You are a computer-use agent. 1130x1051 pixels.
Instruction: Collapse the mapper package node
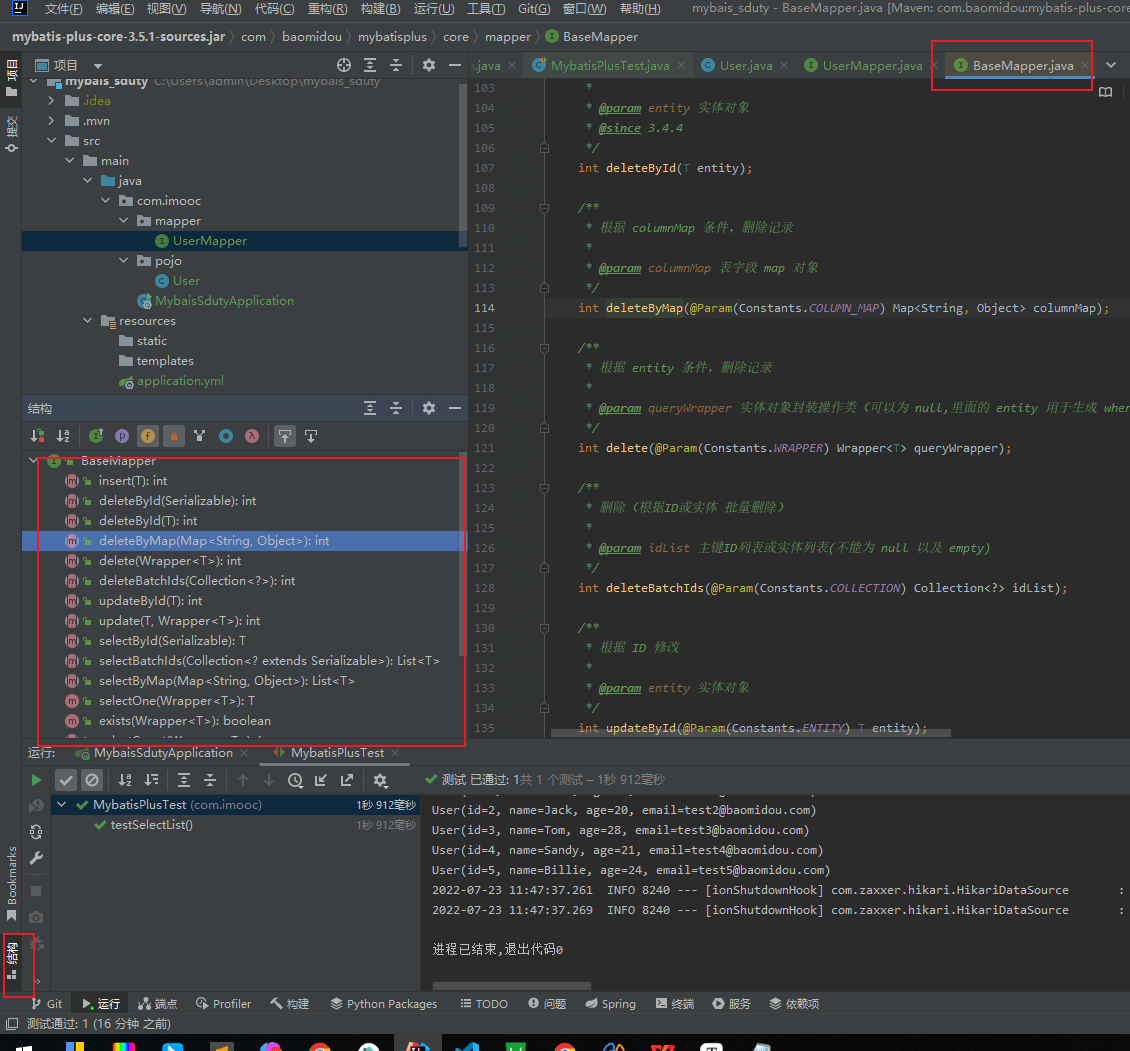click(x=123, y=221)
